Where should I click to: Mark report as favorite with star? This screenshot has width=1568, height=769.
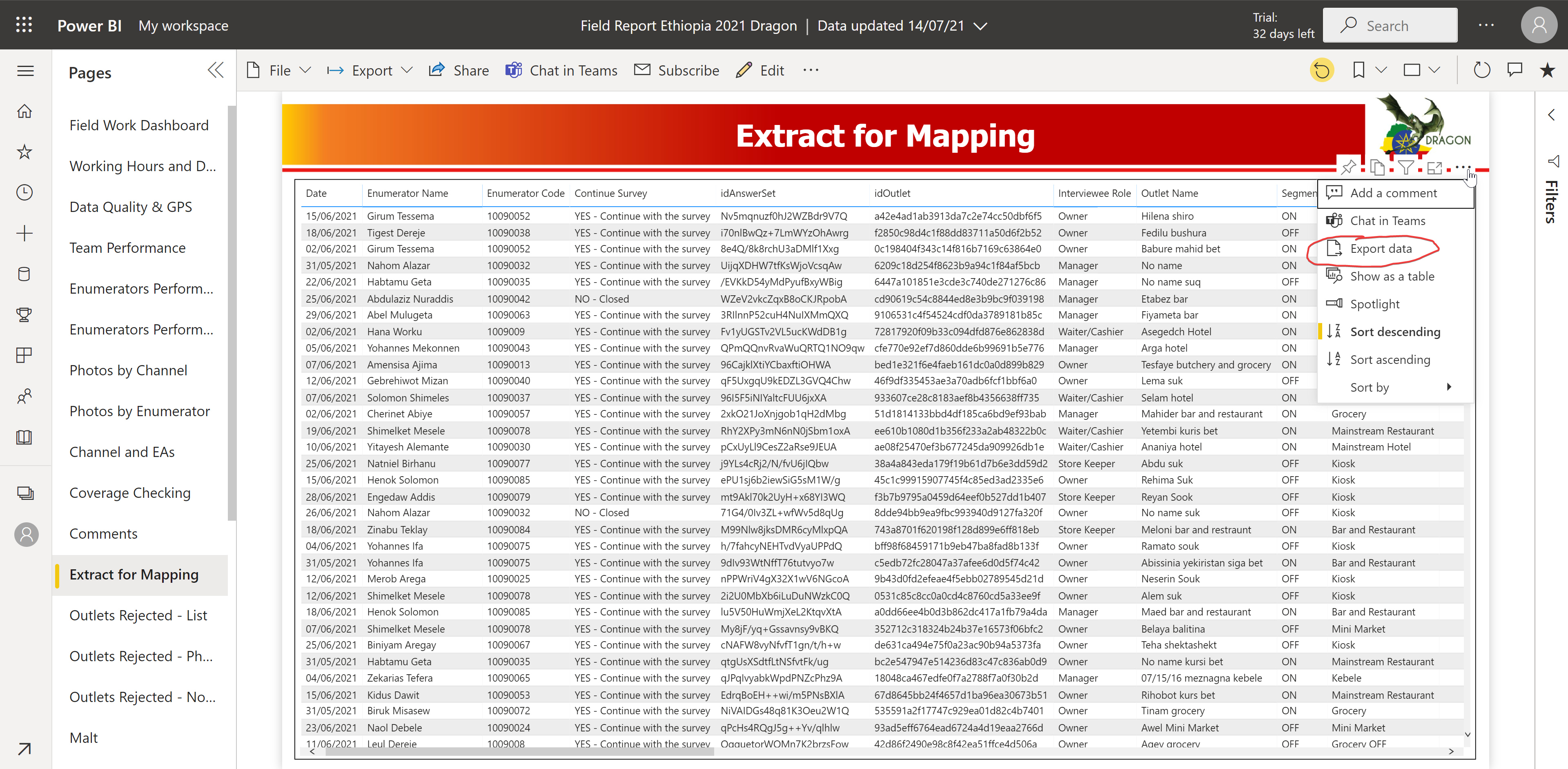tap(1547, 71)
